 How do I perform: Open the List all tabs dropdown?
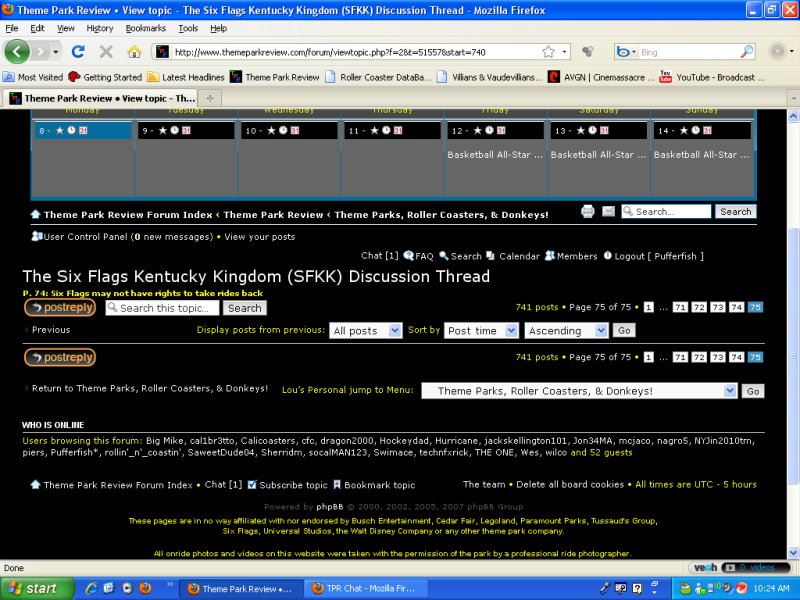pos(793,98)
